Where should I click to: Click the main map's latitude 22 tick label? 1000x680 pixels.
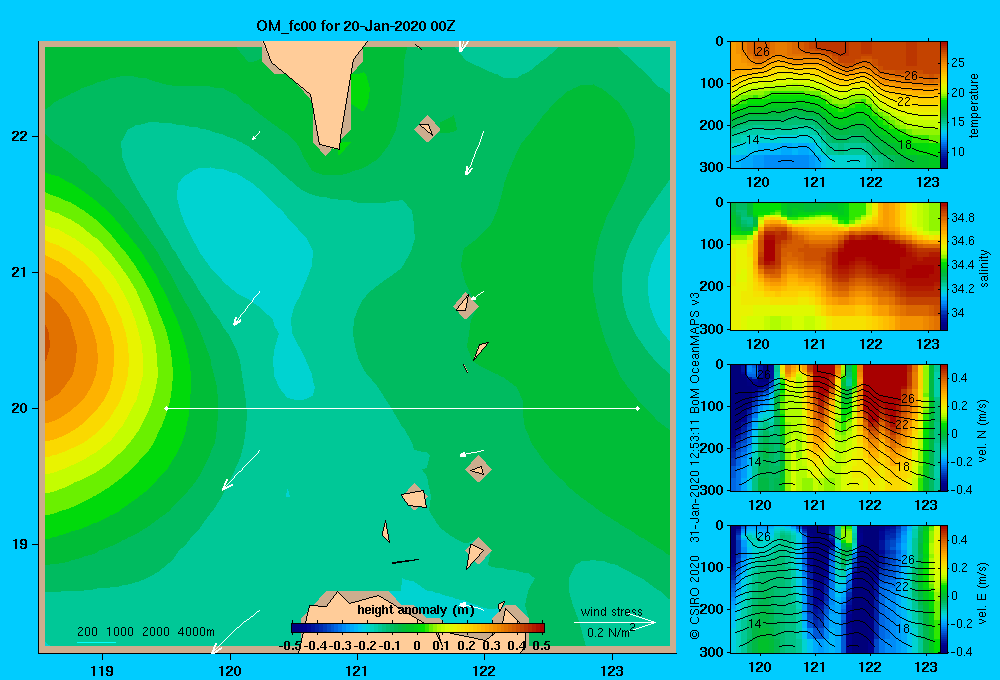click(19, 137)
